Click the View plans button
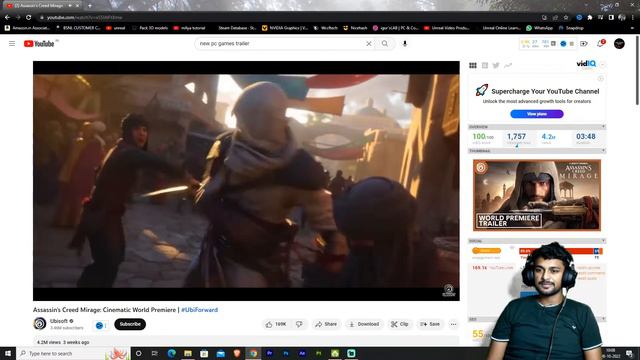 click(537, 114)
